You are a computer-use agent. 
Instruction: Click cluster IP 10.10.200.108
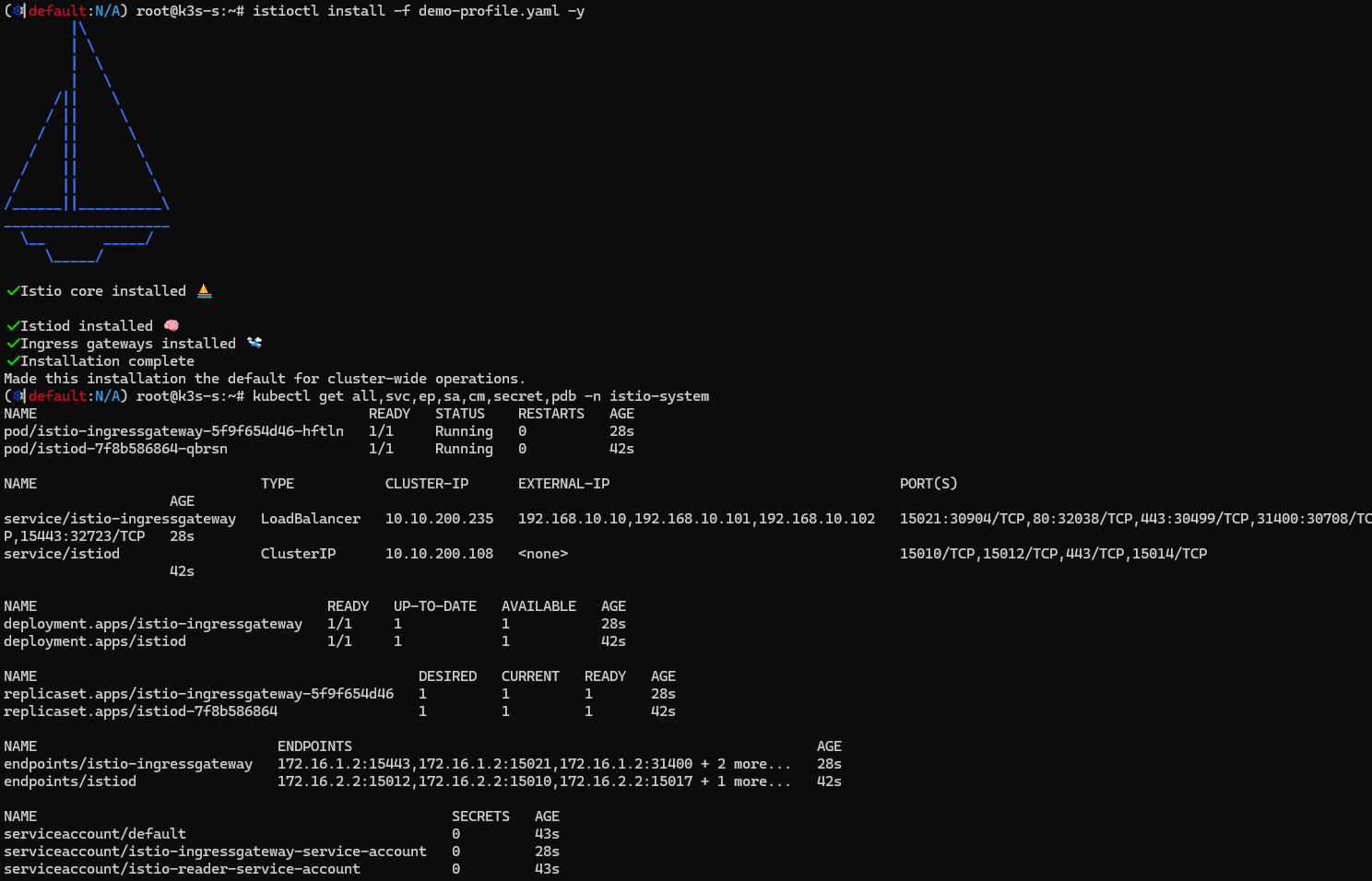coord(439,554)
